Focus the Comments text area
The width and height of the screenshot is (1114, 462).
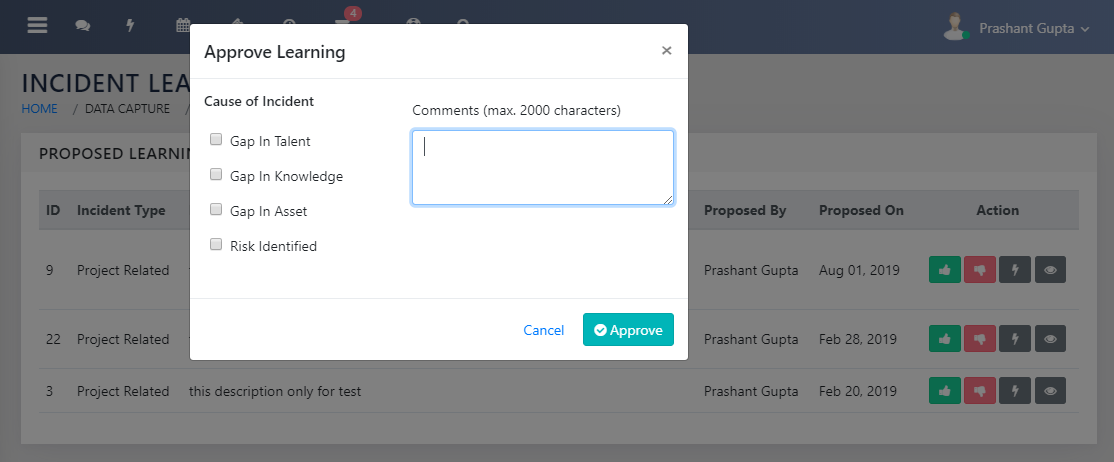tap(542, 167)
